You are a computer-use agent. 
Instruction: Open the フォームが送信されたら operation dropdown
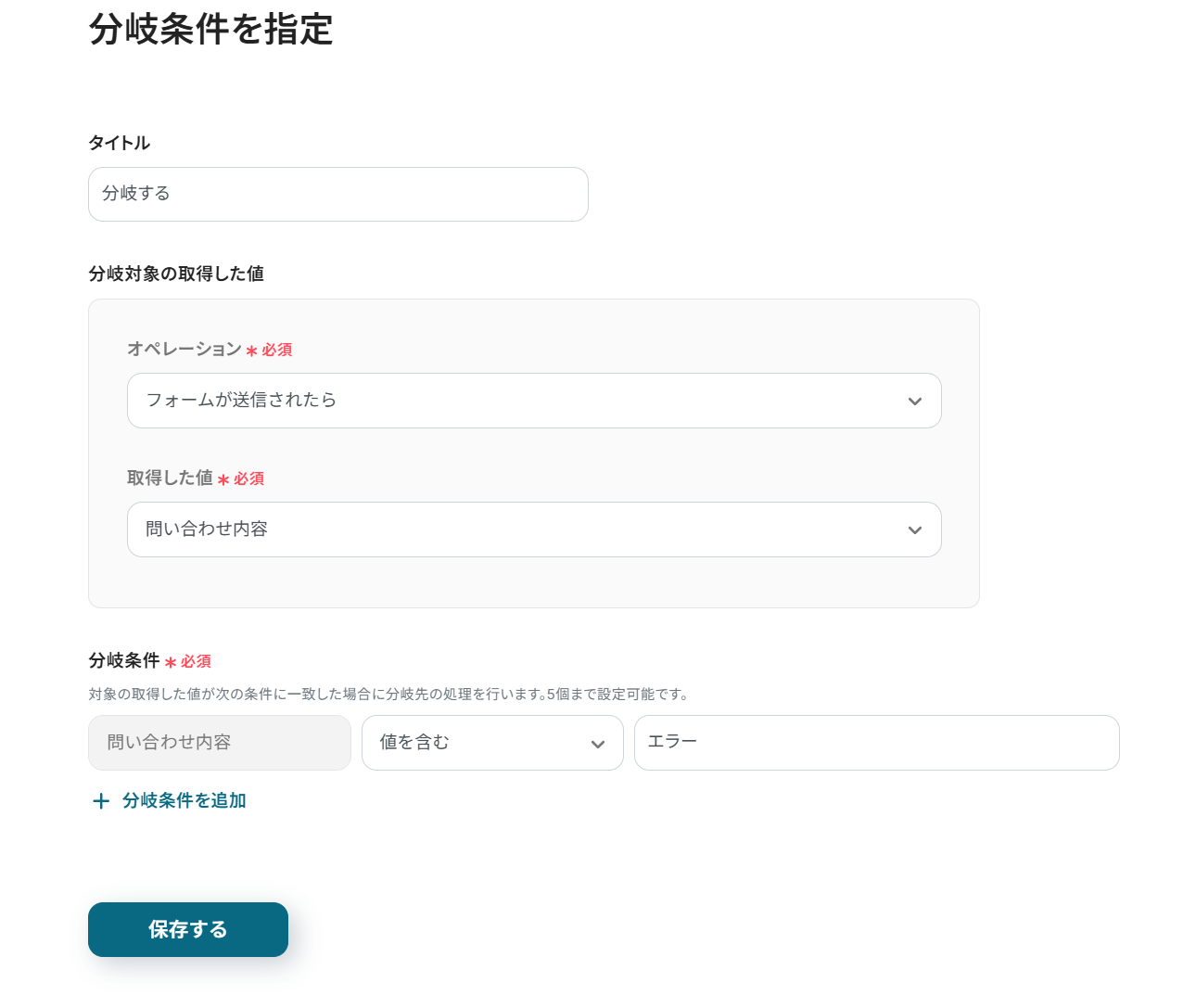click(519, 401)
